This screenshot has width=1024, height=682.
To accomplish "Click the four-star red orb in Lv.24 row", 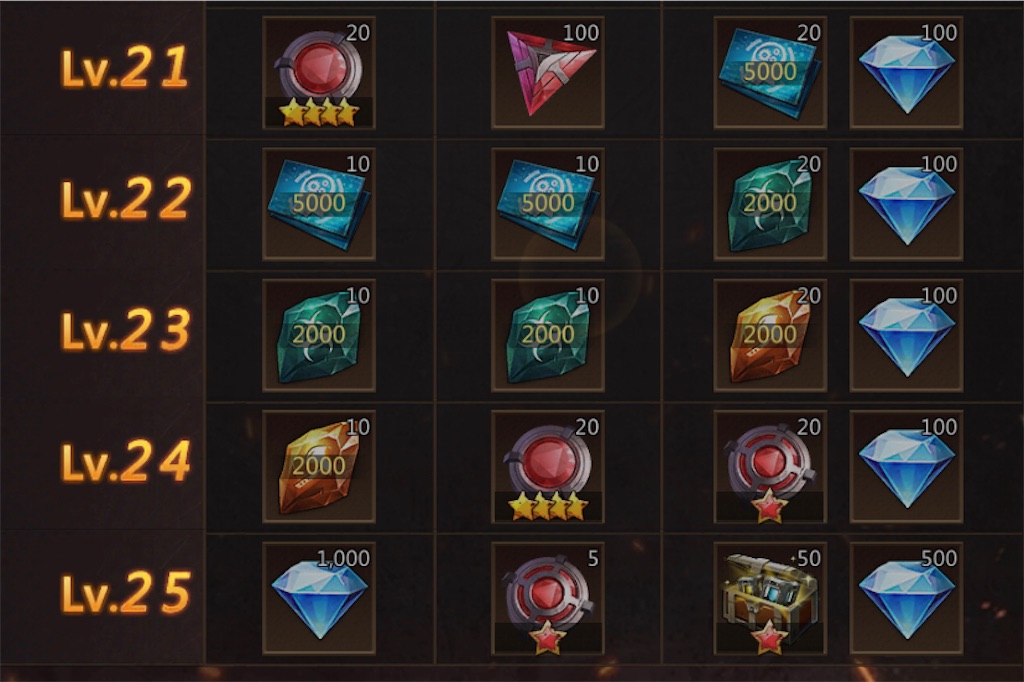I will point(548,467).
